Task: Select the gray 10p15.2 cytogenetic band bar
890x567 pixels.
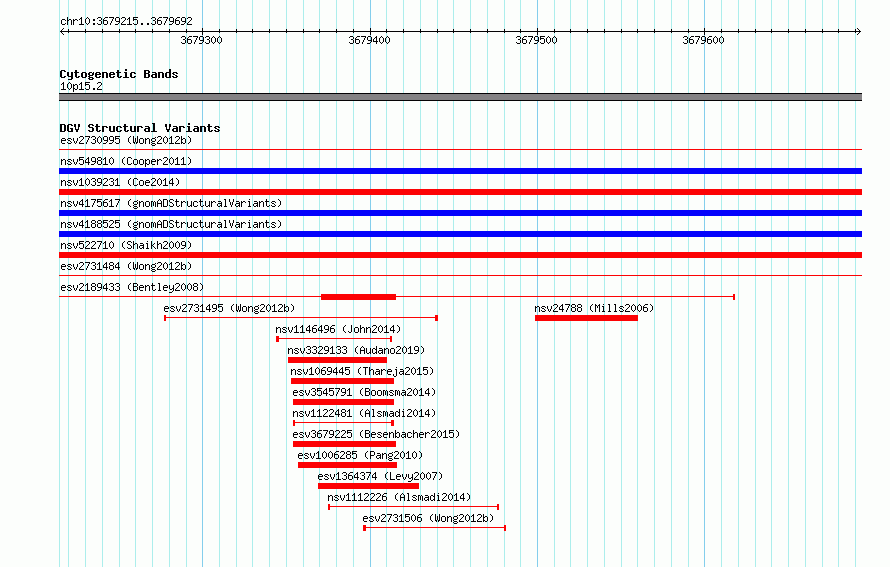Action: [x=460, y=97]
